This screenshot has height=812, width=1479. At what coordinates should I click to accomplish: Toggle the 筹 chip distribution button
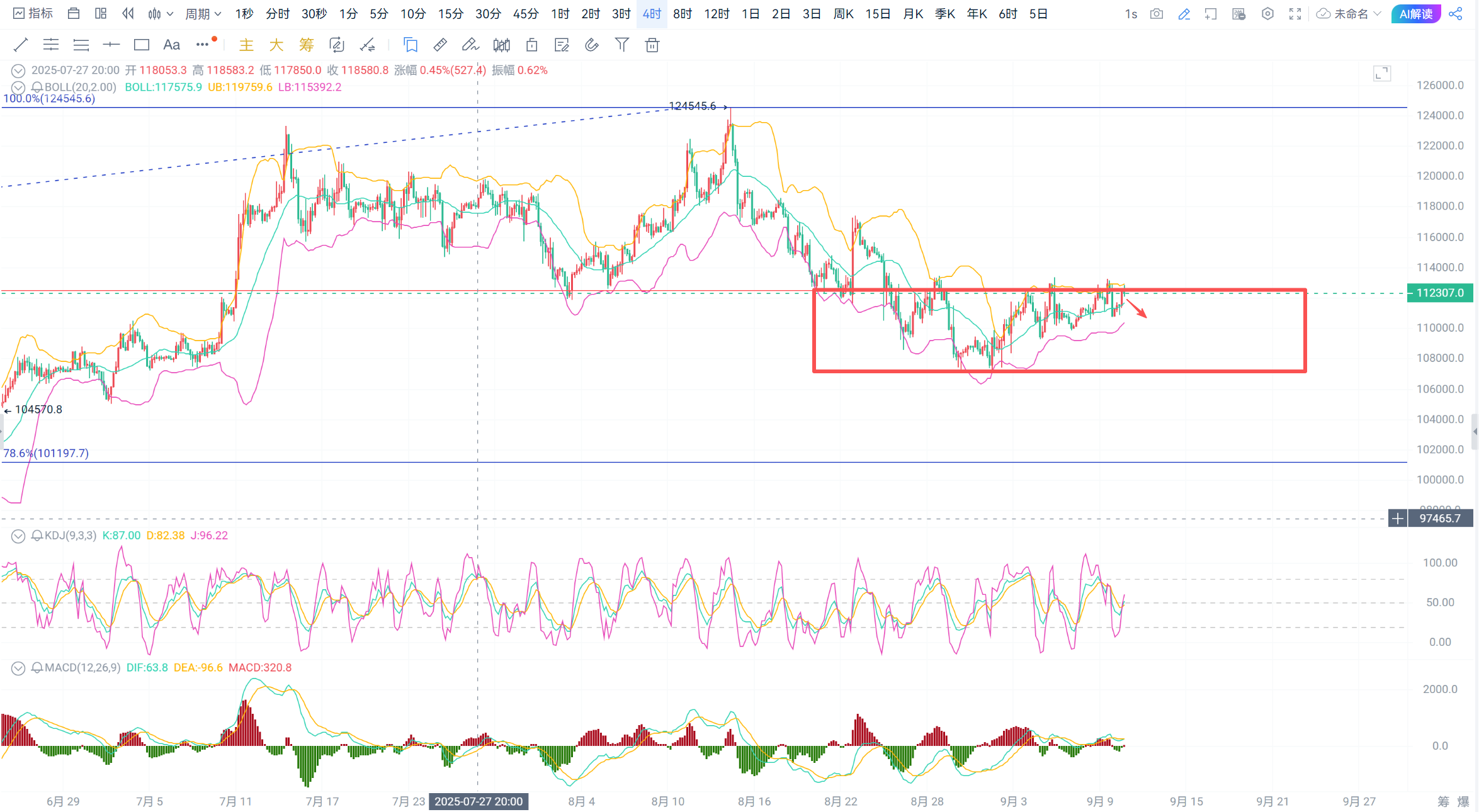pos(307,45)
